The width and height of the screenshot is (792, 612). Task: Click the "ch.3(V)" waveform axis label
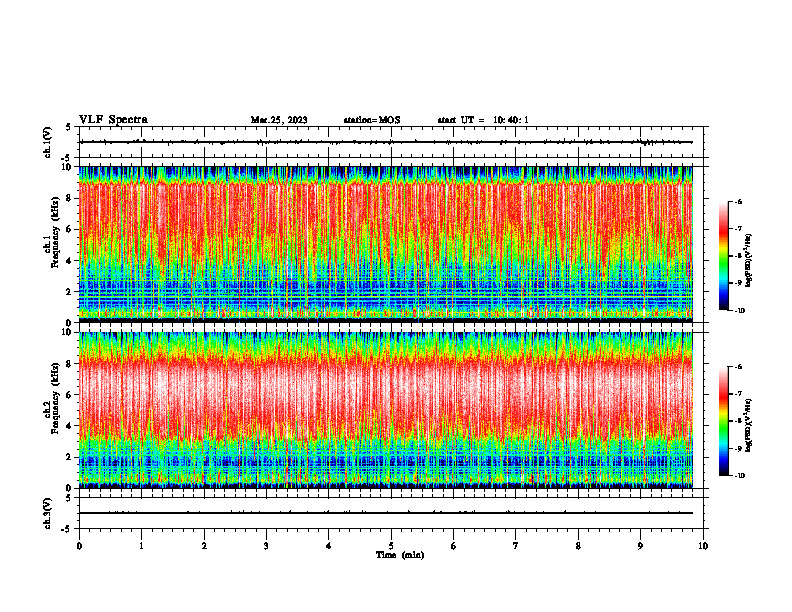pos(48,513)
